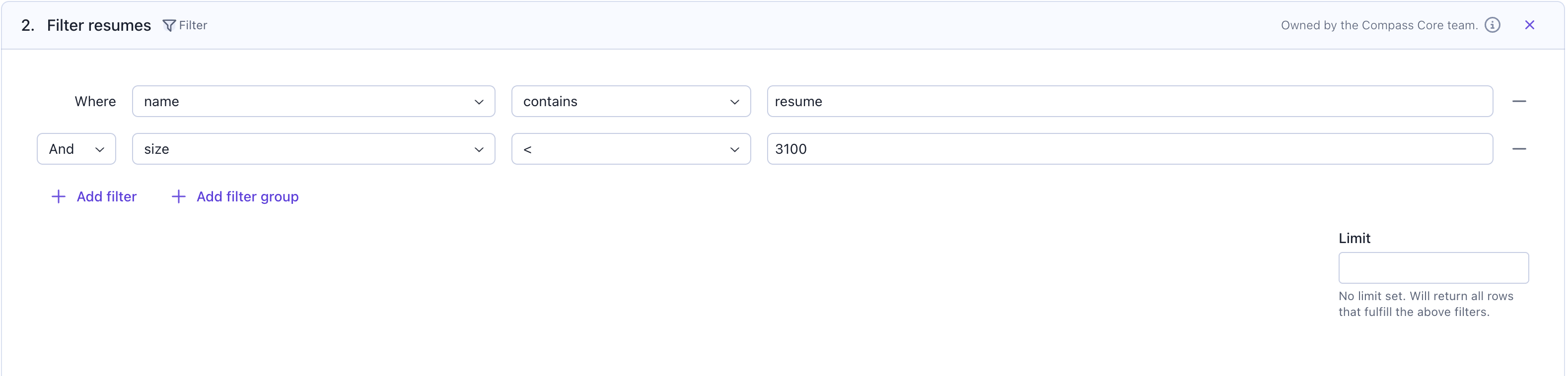
Task: Click the info icon next to owner text
Action: pyautogui.click(x=1492, y=25)
